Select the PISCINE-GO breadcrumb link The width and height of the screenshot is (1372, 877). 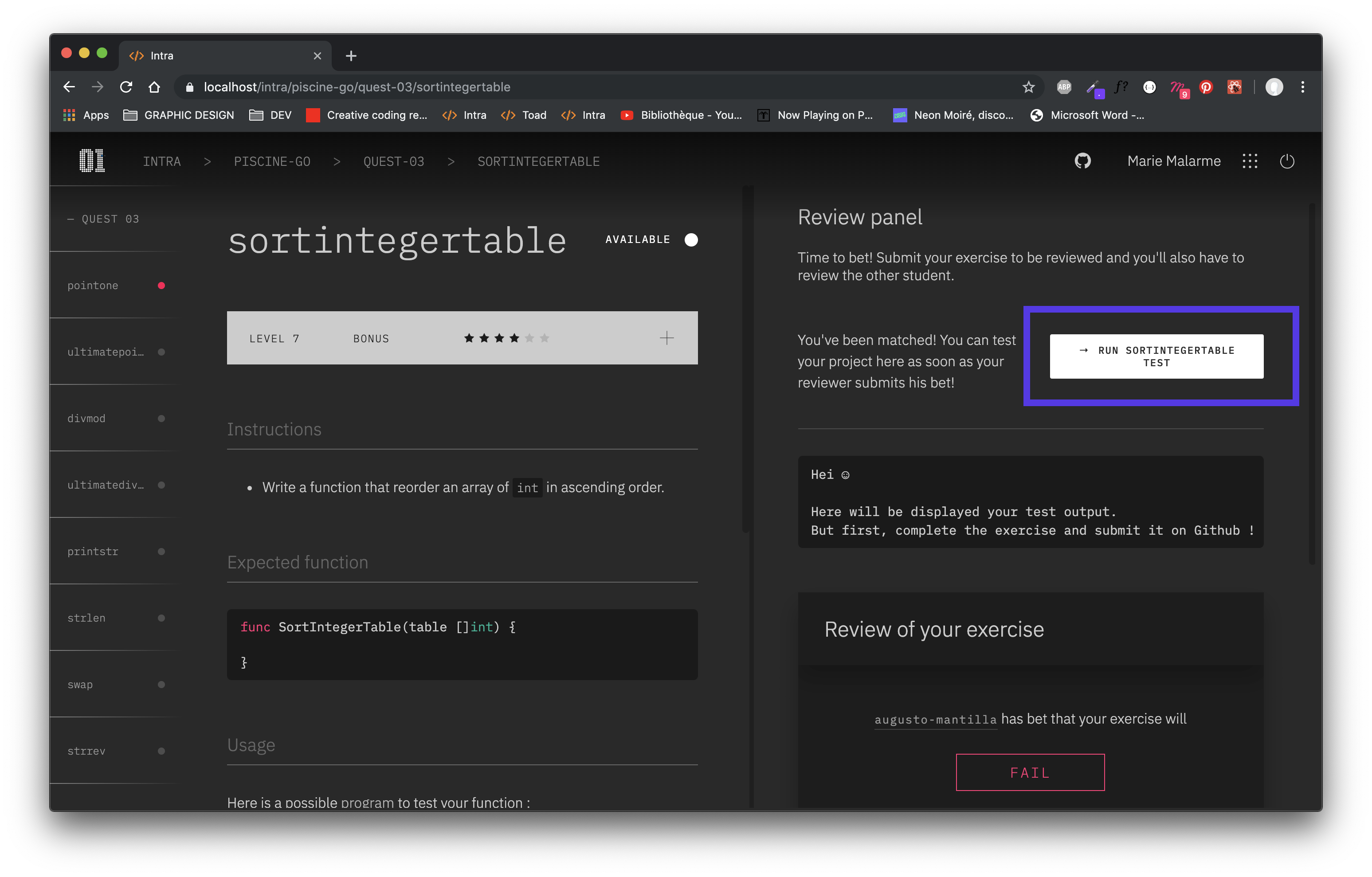(271, 160)
